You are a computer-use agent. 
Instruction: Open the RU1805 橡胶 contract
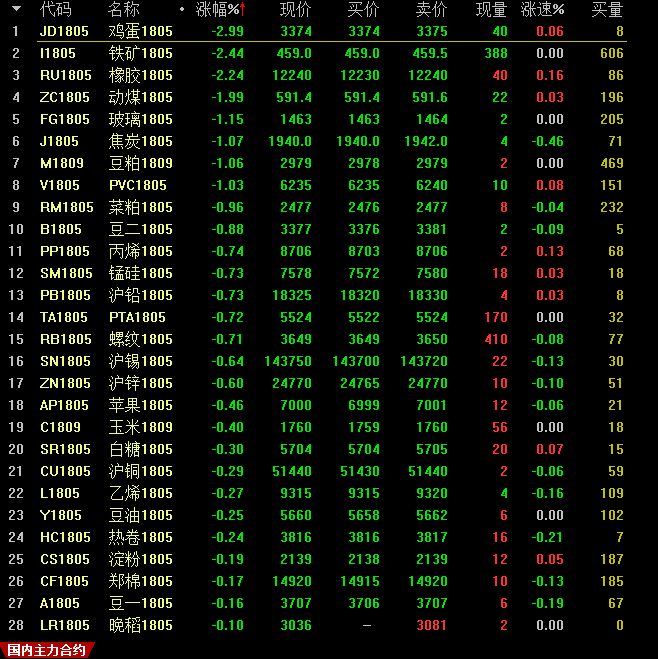[x=65, y=75]
